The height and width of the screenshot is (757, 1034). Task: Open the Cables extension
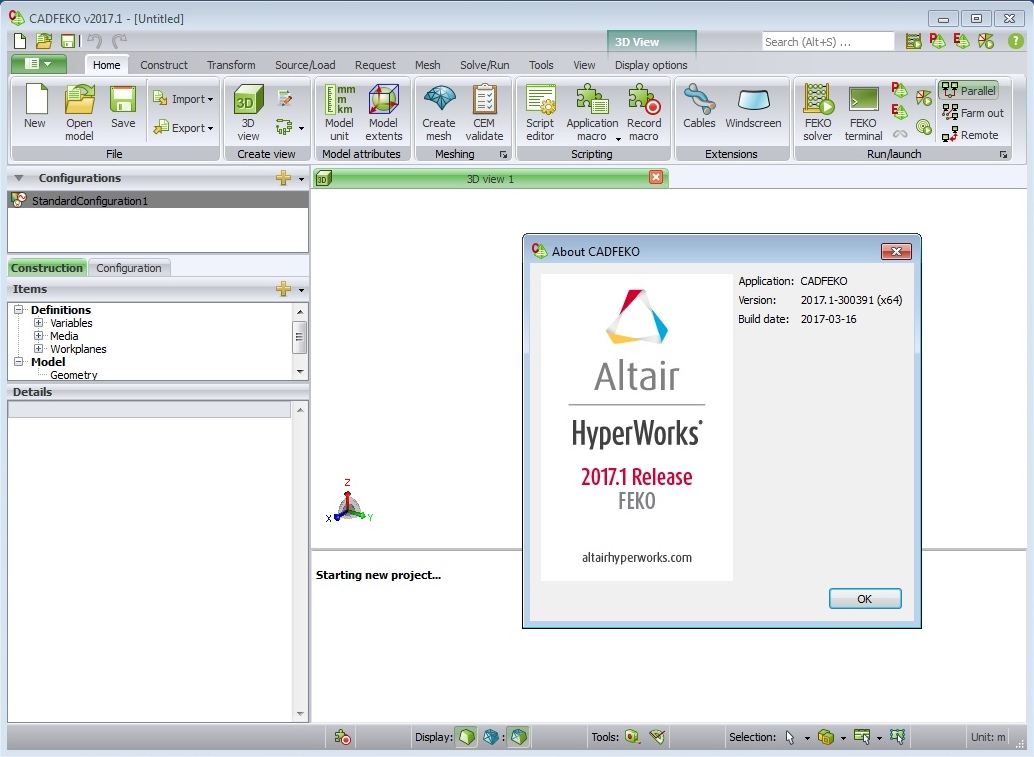pos(699,106)
